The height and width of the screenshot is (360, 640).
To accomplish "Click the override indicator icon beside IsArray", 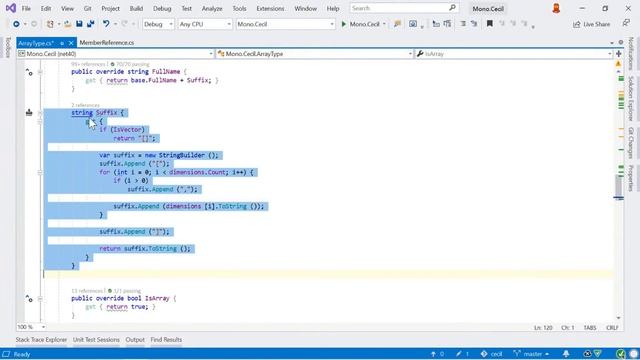I will (x=29, y=299).
